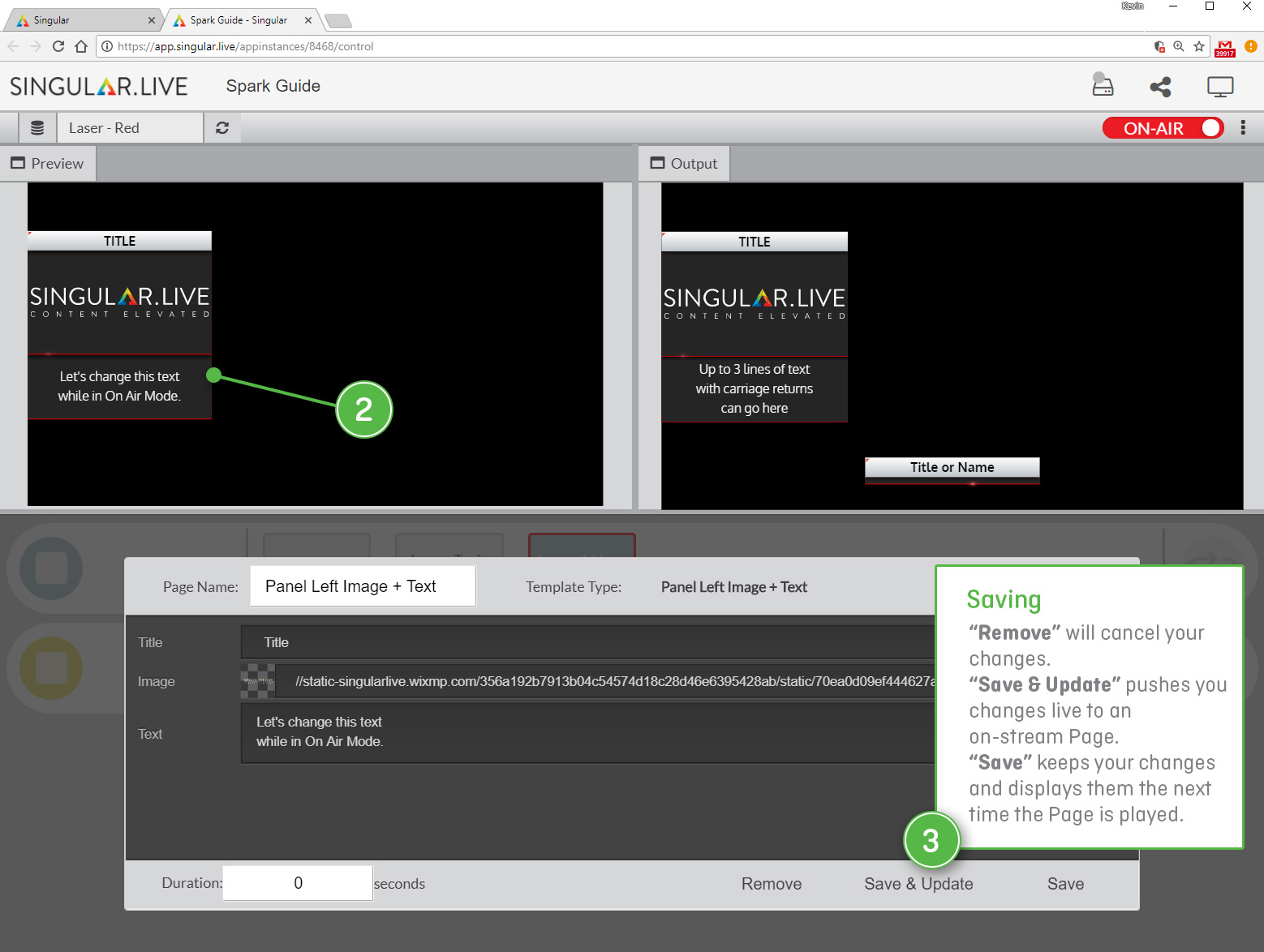The width and height of the screenshot is (1264, 952).
Task: Click the dimmed blue stop button
Action: click(x=51, y=568)
